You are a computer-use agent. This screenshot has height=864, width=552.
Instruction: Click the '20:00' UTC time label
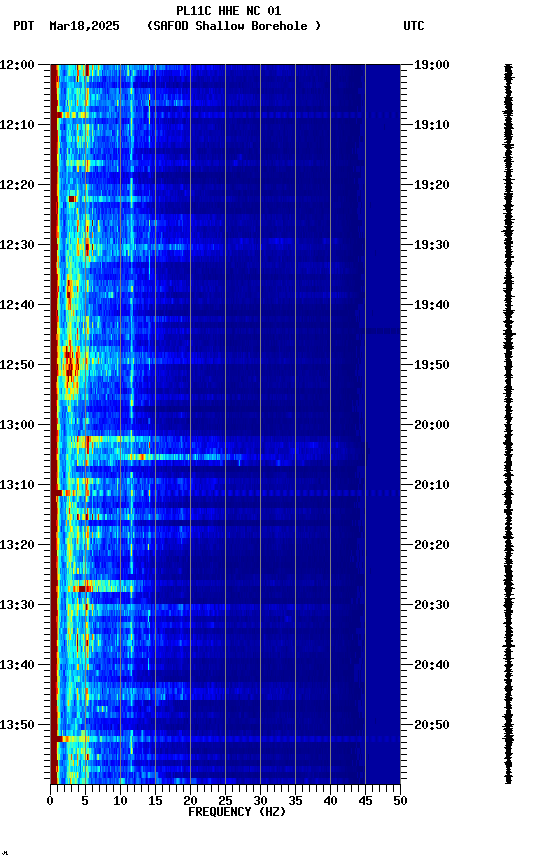point(432,425)
